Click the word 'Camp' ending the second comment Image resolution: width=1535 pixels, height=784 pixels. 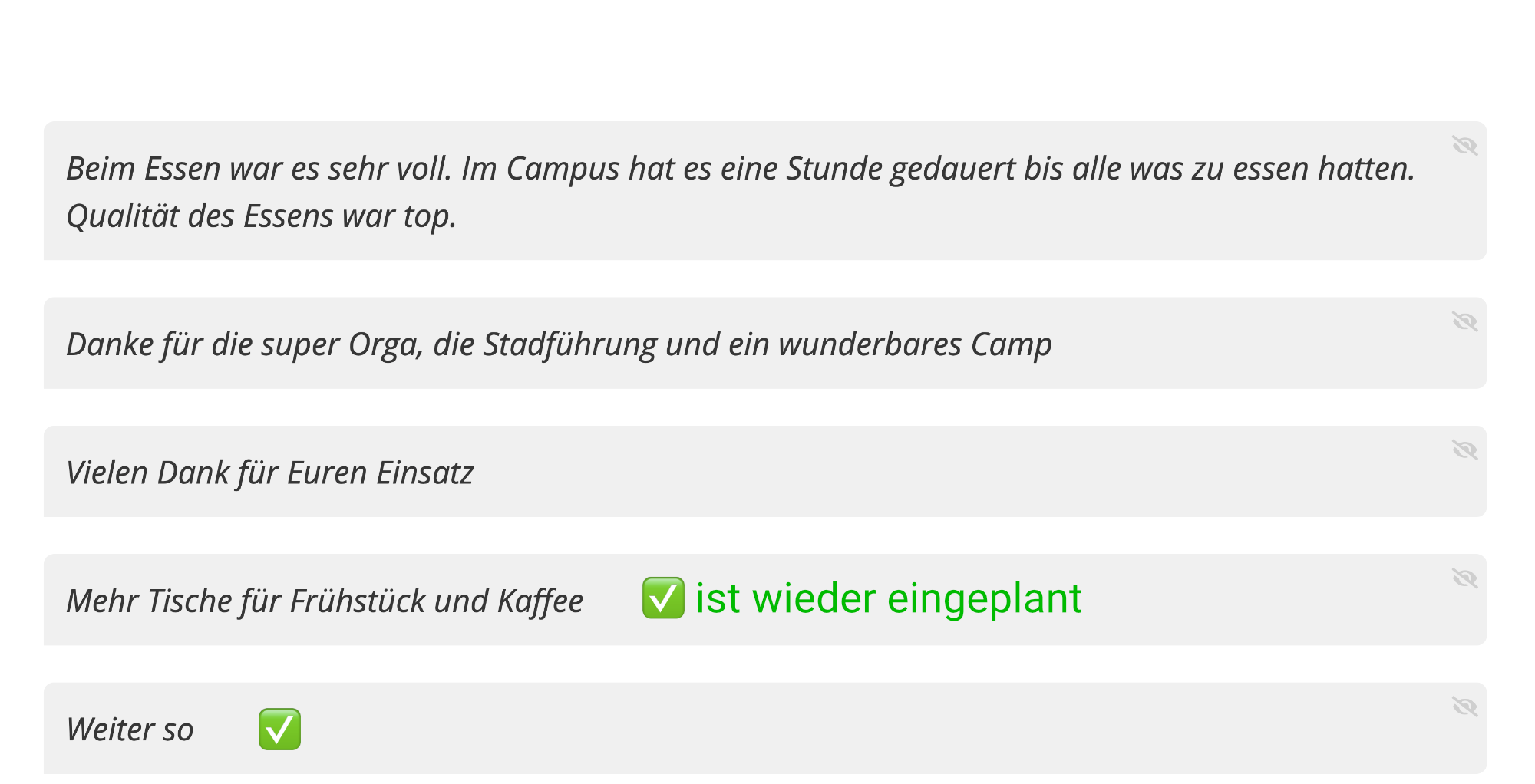click(1011, 346)
